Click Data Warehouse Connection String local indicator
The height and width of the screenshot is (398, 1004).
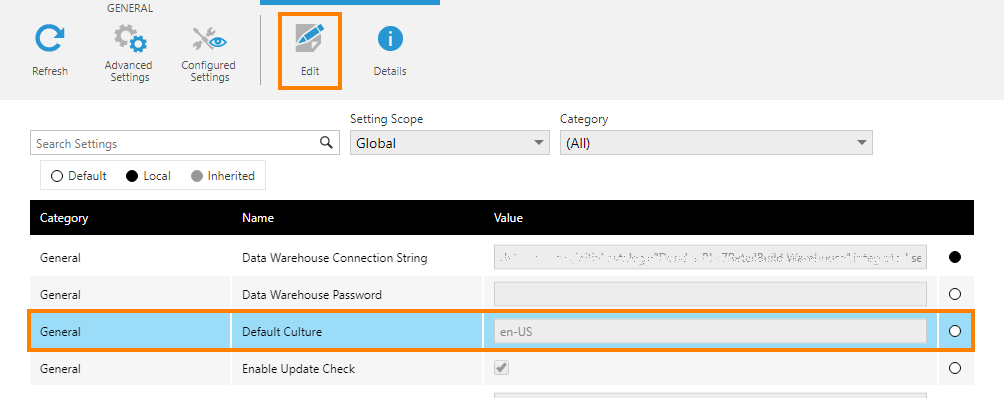955,258
